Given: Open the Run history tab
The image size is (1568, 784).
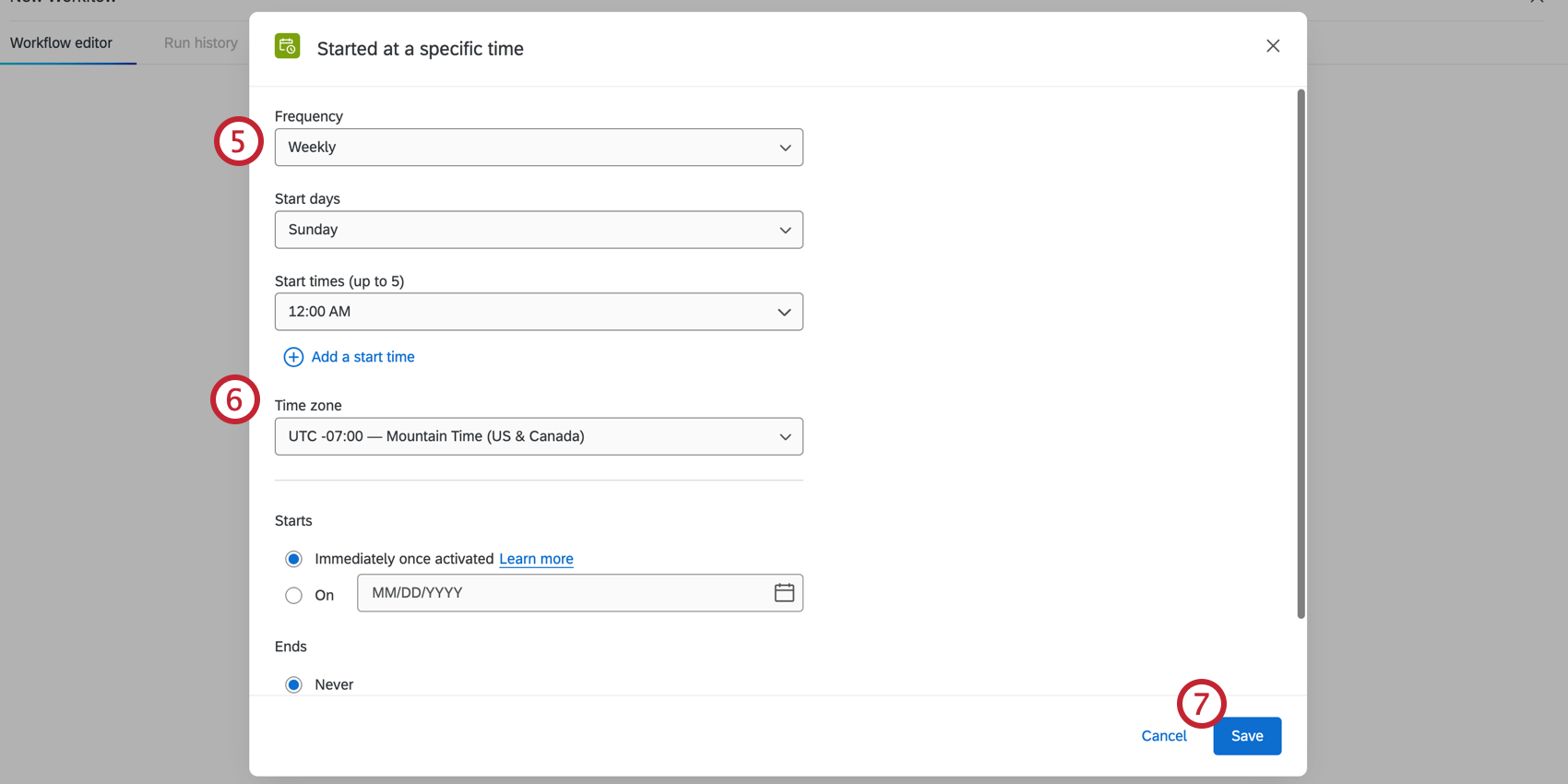Looking at the screenshot, I should 200,43.
